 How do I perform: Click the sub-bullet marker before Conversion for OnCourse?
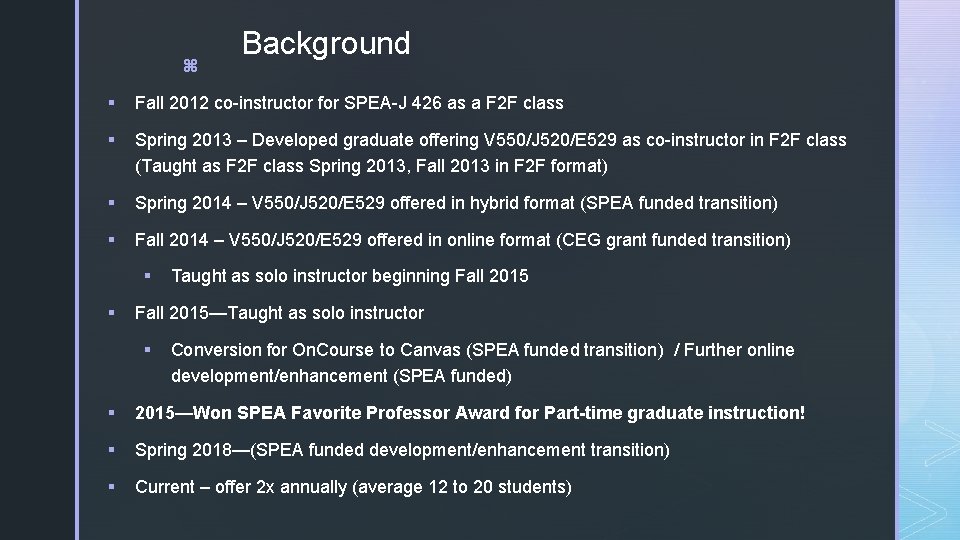pos(148,350)
